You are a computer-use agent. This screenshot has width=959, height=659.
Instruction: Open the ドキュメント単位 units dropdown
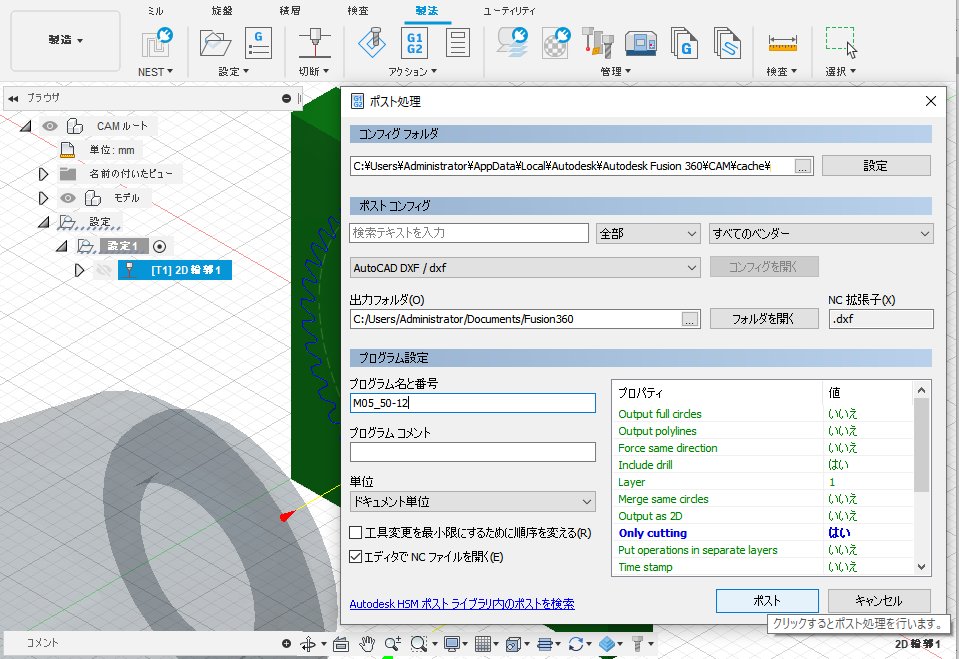[x=473, y=501]
